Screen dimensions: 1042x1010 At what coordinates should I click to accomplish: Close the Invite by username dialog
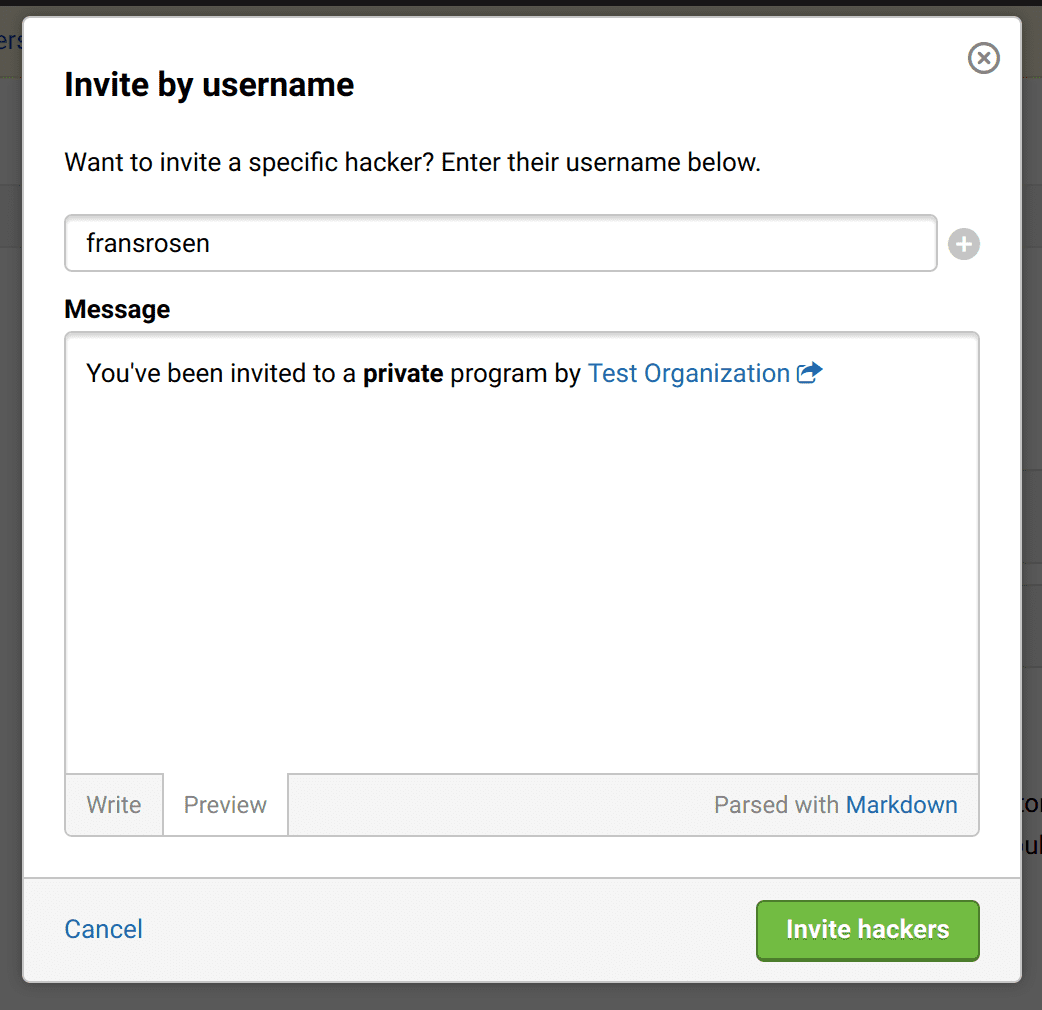point(984,59)
